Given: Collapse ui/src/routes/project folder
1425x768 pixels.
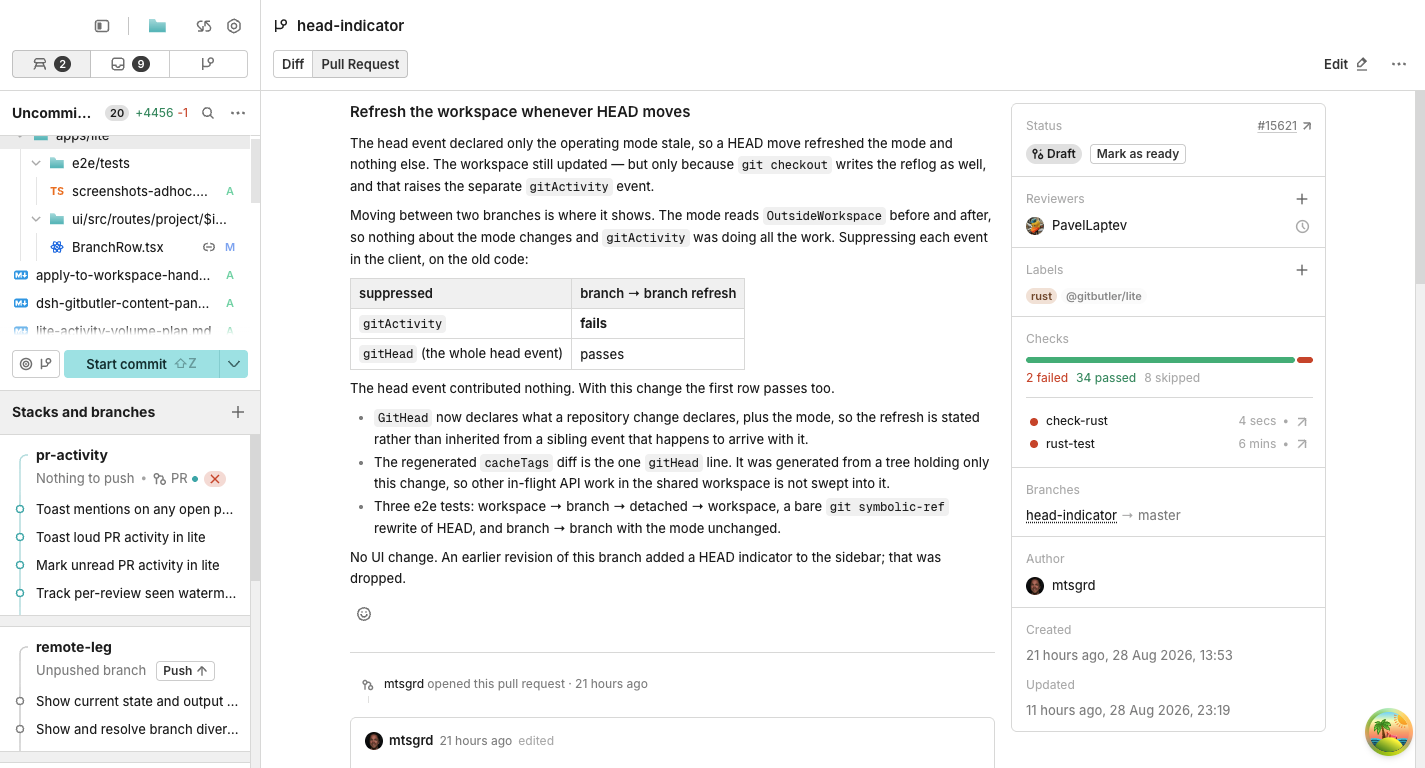Looking at the screenshot, I should click(36, 219).
